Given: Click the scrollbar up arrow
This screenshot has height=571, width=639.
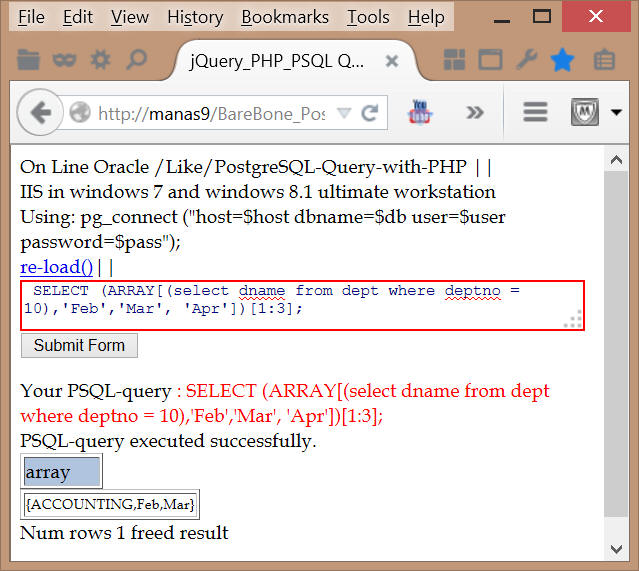Looking at the screenshot, I should pos(616,160).
